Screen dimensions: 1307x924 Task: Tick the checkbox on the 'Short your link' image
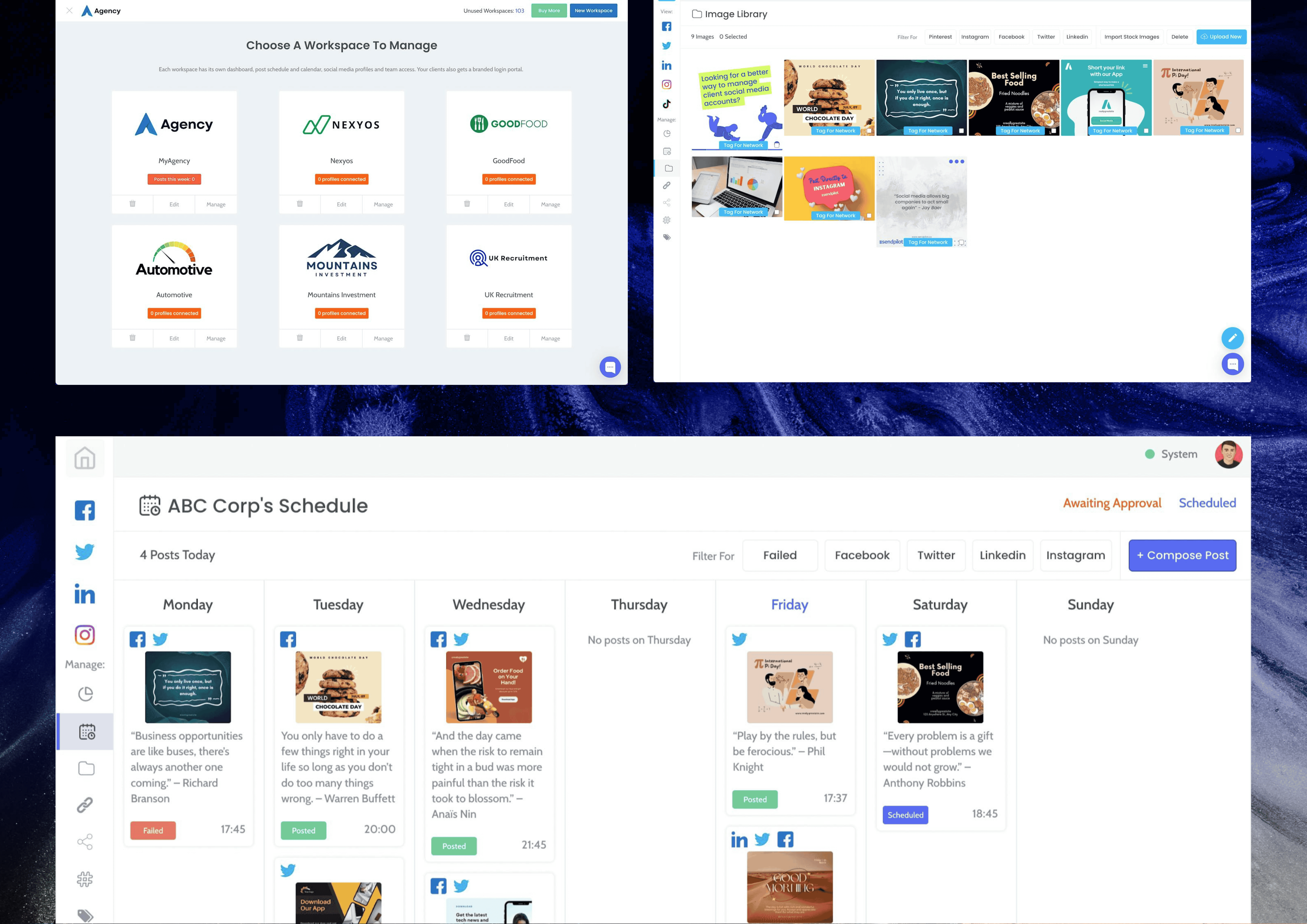[x=1146, y=131]
